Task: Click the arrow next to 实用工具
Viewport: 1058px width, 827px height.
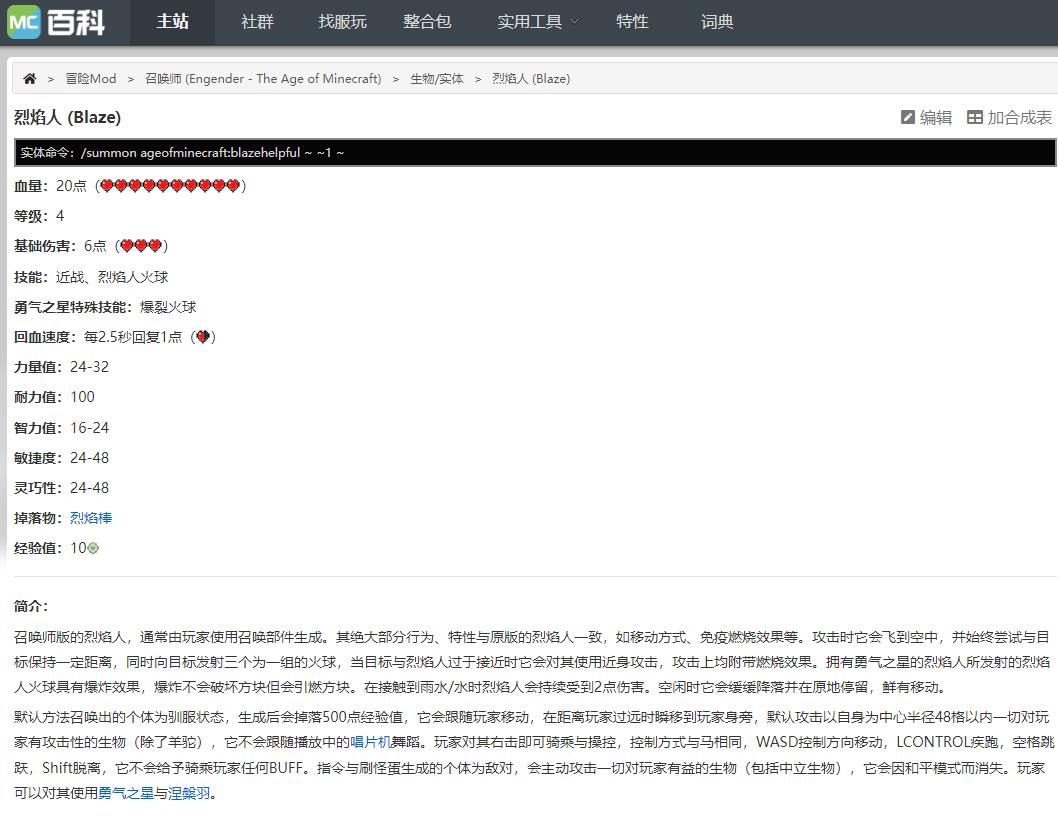Action: [x=575, y=22]
